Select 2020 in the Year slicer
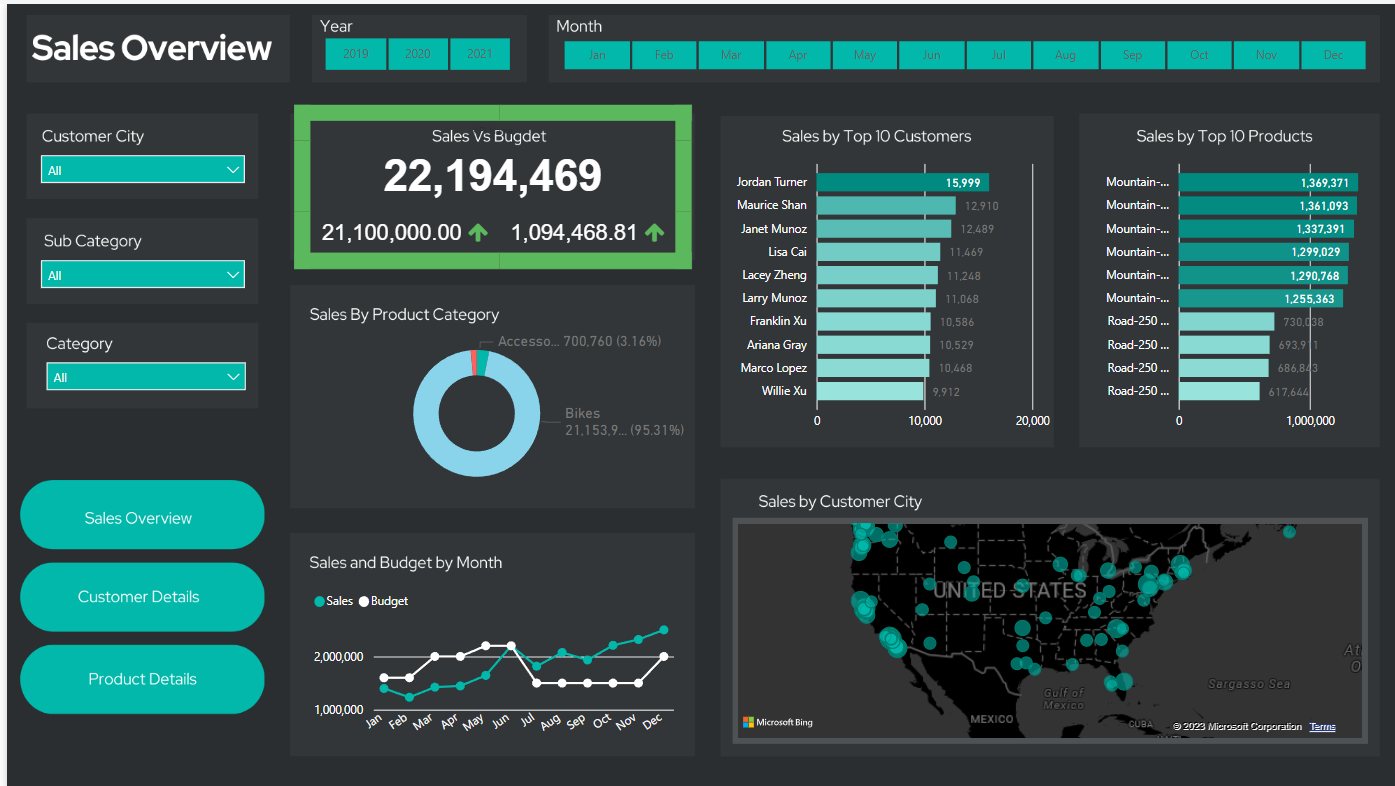 click(418, 54)
